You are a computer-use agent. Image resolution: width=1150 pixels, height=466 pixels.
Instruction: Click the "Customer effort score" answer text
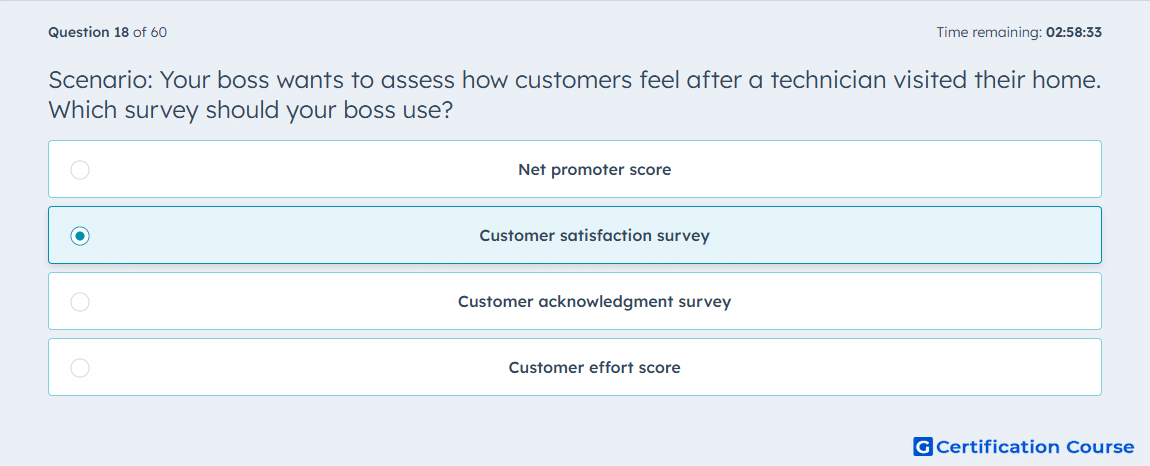point(595,368)
